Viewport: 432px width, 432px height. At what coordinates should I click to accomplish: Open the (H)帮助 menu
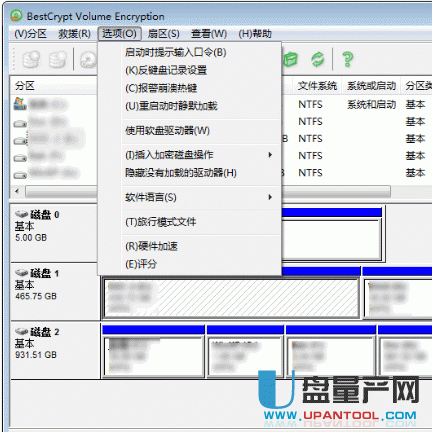tap(255, 34)
